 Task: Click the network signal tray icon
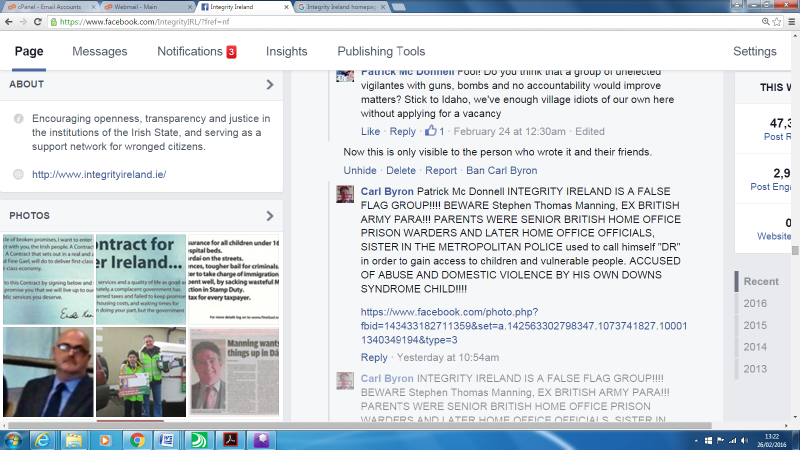coord(733,440)
